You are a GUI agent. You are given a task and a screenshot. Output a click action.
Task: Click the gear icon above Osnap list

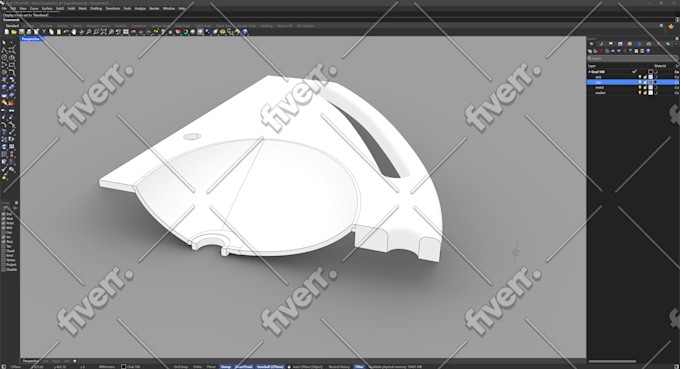(x=16, y=202)
